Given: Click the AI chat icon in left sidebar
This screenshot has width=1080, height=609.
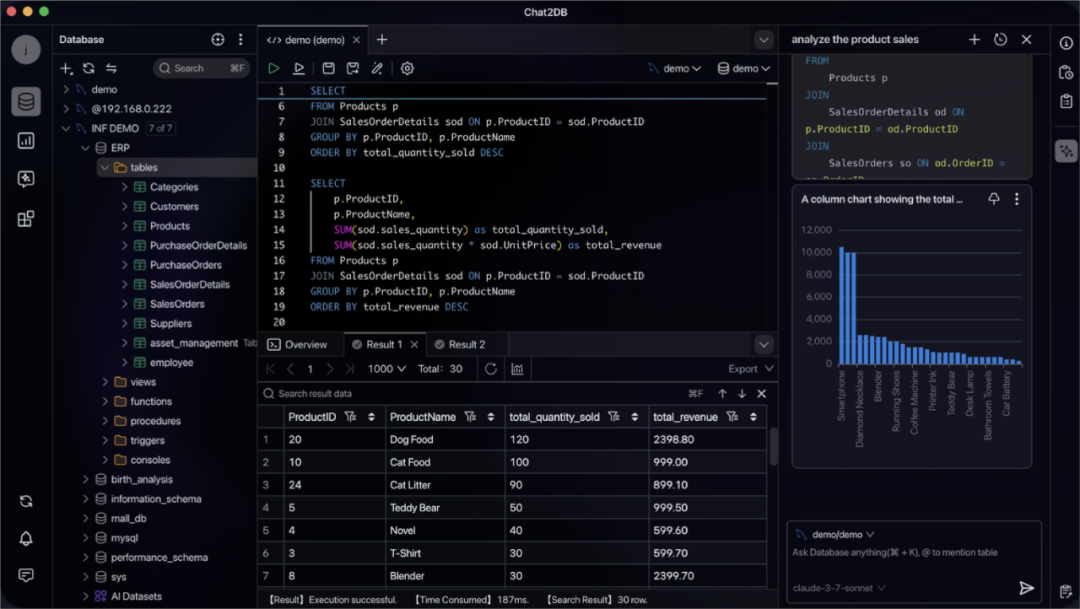Looking at the screenshot, I should [x=26, y=180].
